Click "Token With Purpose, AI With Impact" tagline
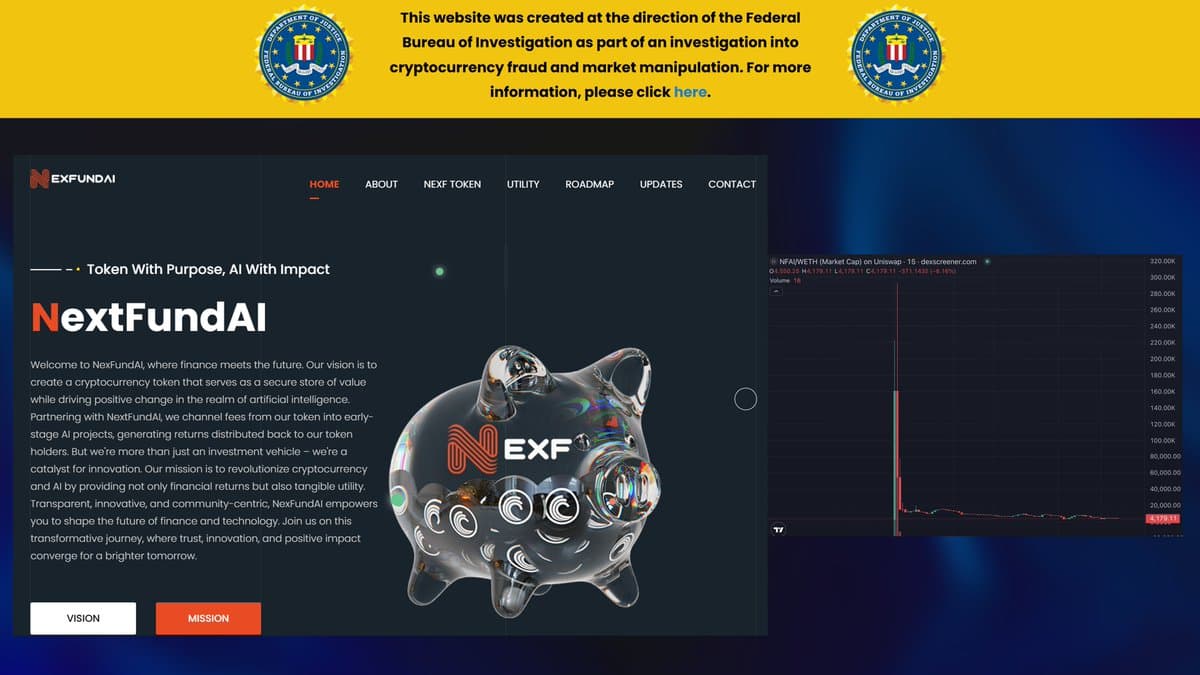The width and height of the screenshot is (1200, 675). pyautogui.click(x=208, y=269)
